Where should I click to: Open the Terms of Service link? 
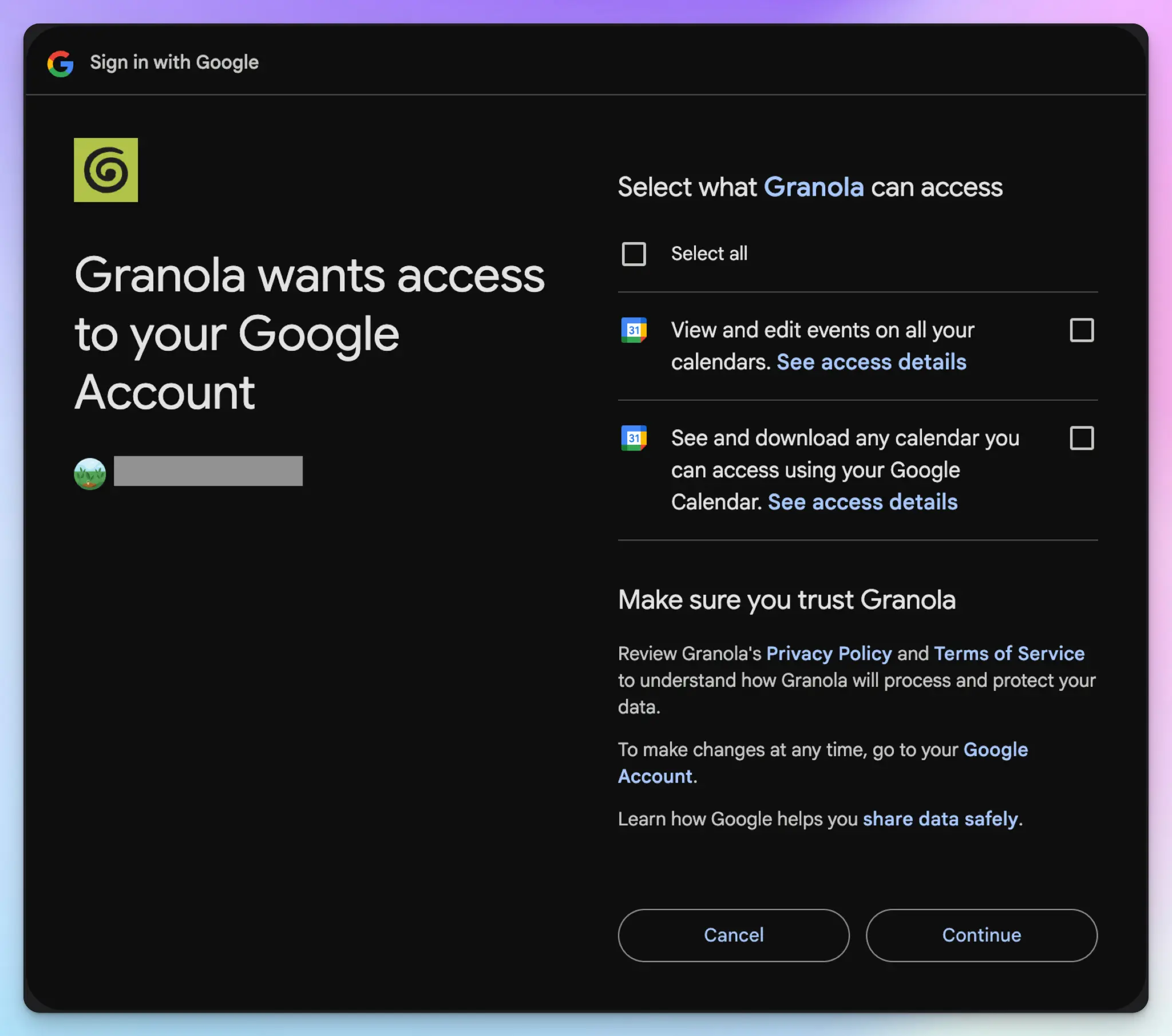[1008, 654]
